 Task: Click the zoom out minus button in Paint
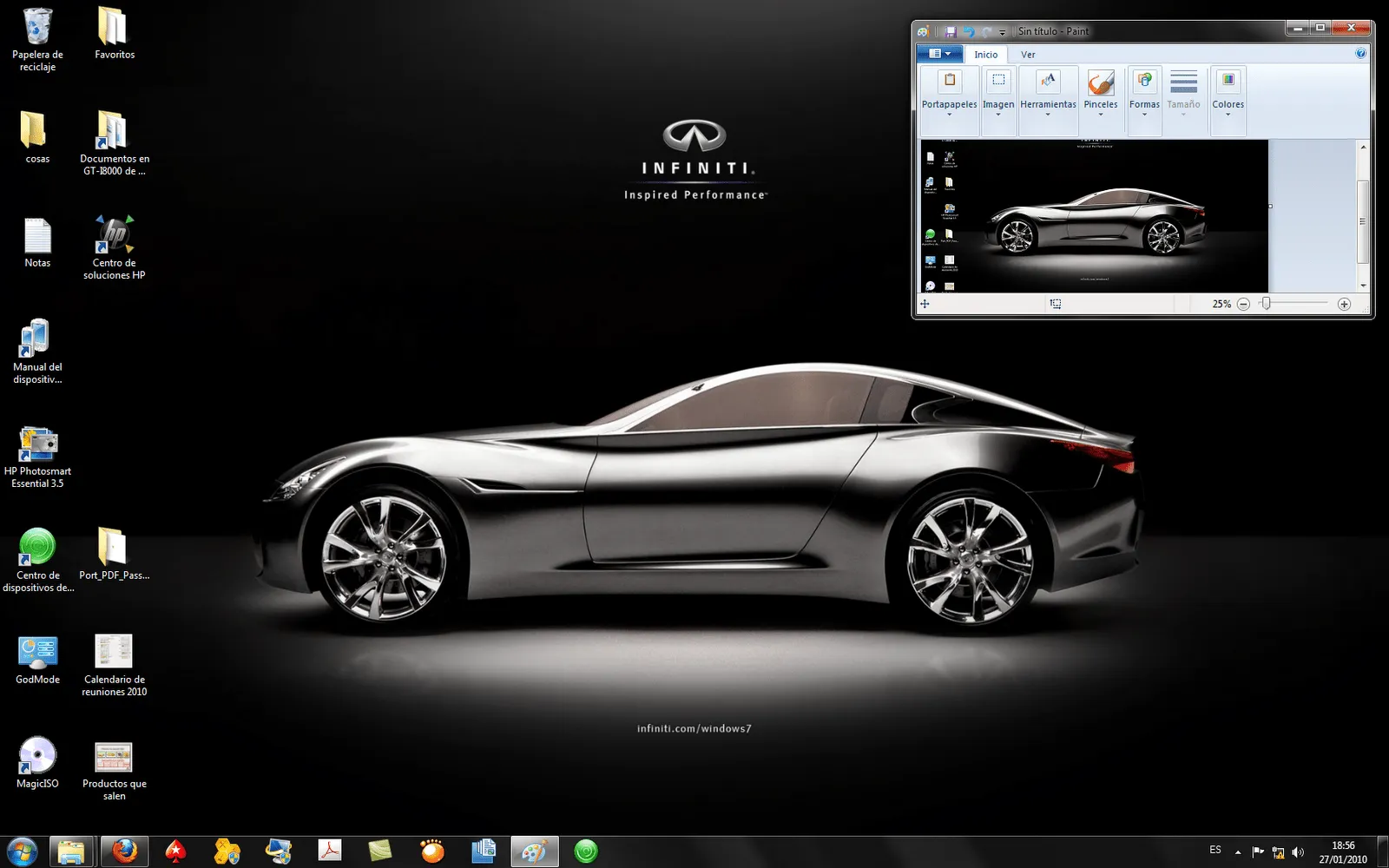click(1243, 304)
